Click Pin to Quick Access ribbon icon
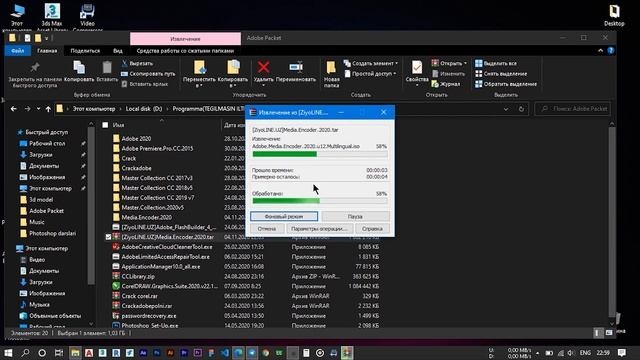The image size is (640, 360). coord(35,74)
